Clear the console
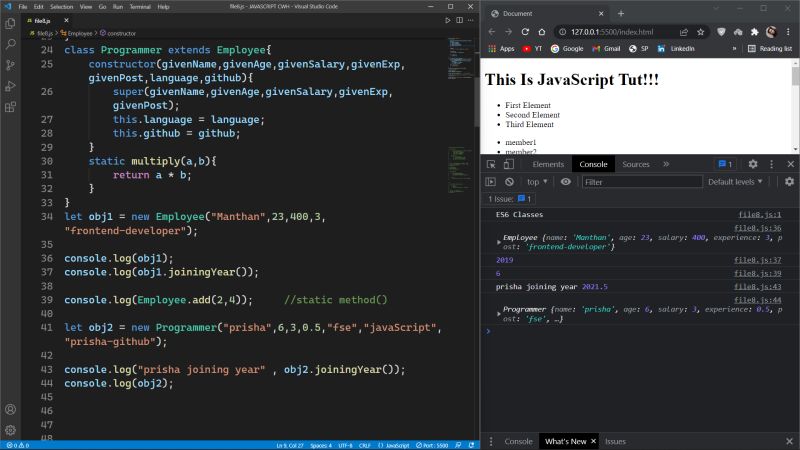Screen dimensions: 800x450 coord(509,182)
